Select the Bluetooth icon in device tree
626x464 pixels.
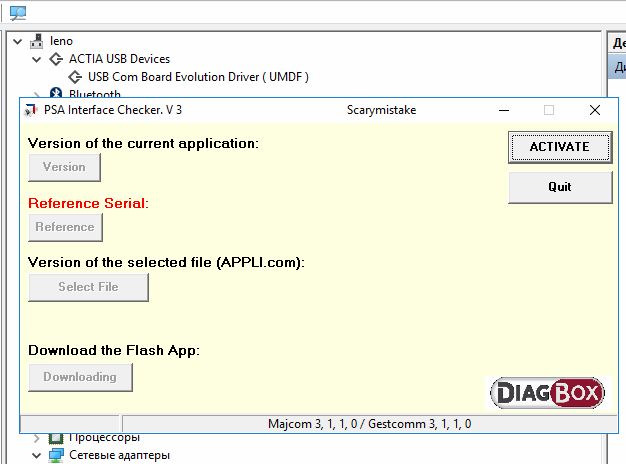click(56, 93)
